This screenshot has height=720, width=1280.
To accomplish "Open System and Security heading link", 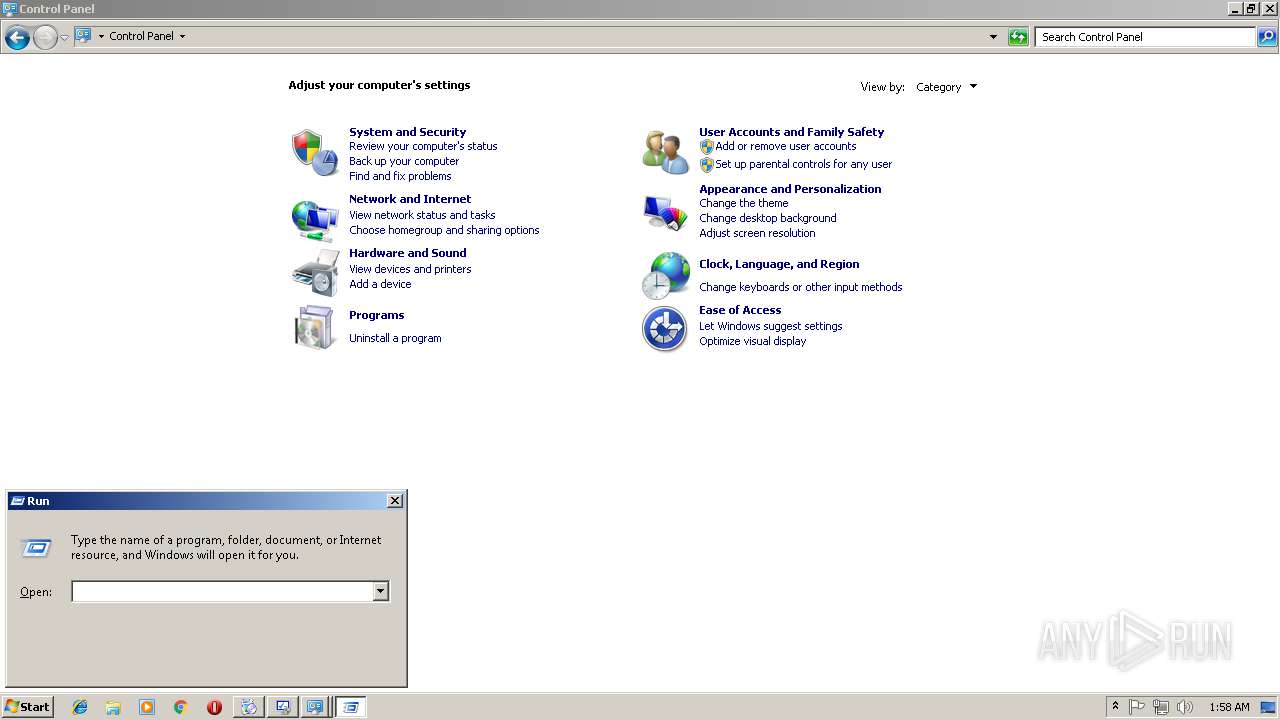I will click(407, 132).
